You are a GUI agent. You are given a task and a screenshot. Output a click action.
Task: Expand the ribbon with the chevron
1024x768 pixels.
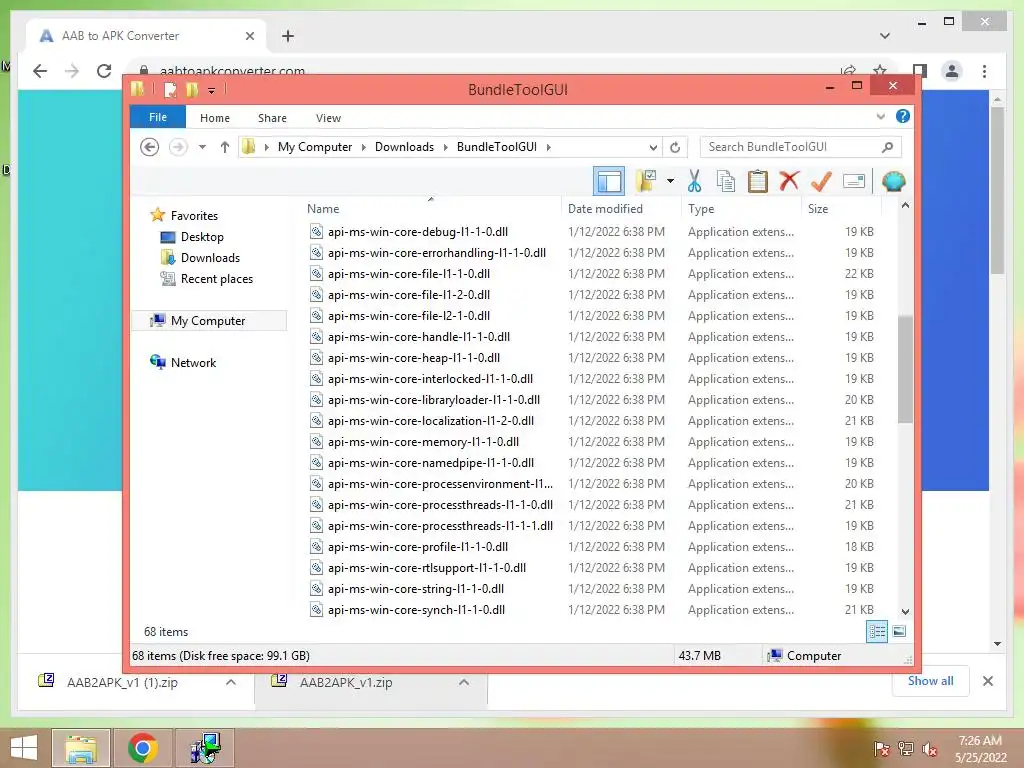click(x=880, y=116)
